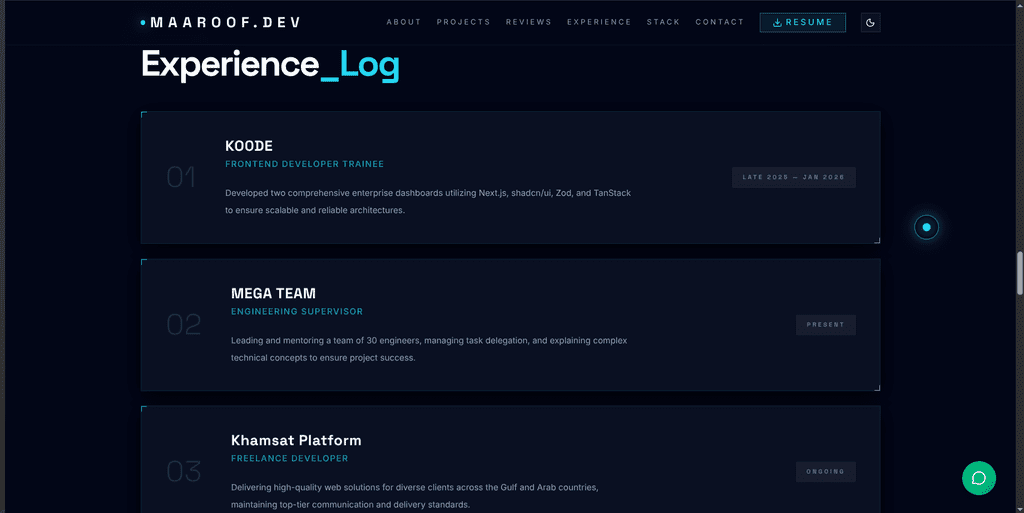Click the ONGOING status badge
The height and width of the screenshot is (513, 1024).
(x=825, y=471)
